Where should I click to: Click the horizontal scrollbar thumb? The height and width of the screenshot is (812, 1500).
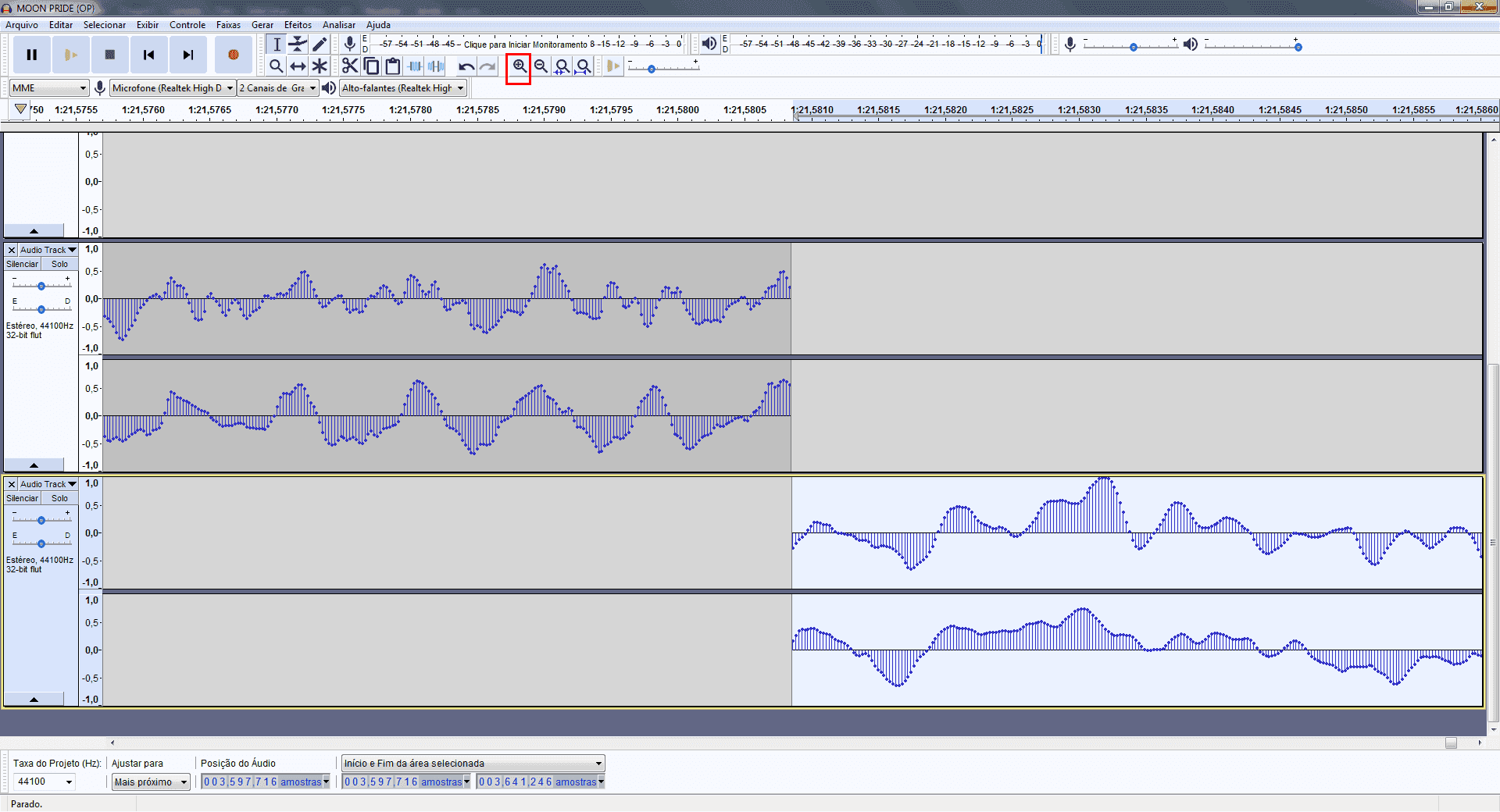pos(1451,743)
